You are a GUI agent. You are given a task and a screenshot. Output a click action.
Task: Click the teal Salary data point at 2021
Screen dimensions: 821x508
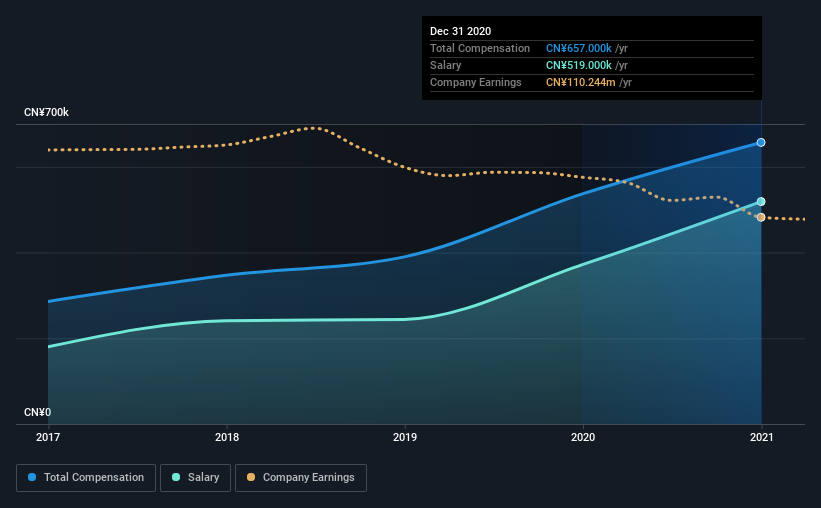761,202
